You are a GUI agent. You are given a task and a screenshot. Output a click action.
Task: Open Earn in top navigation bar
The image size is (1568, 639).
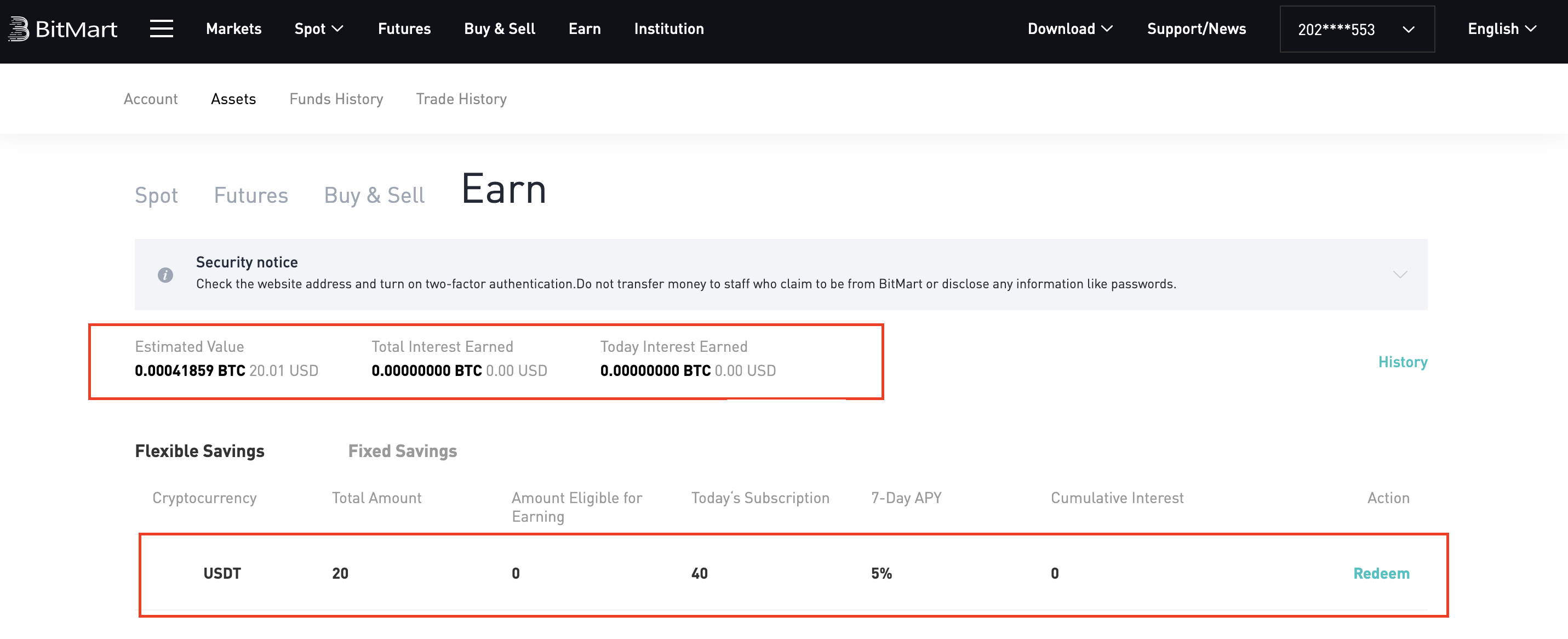585,28
